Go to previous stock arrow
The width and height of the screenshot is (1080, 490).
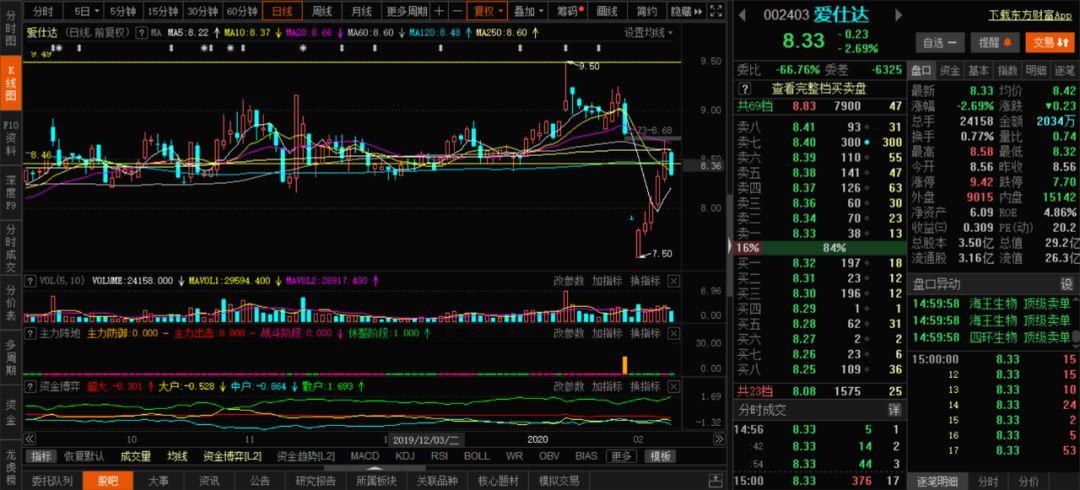click(x=741, y=15)
